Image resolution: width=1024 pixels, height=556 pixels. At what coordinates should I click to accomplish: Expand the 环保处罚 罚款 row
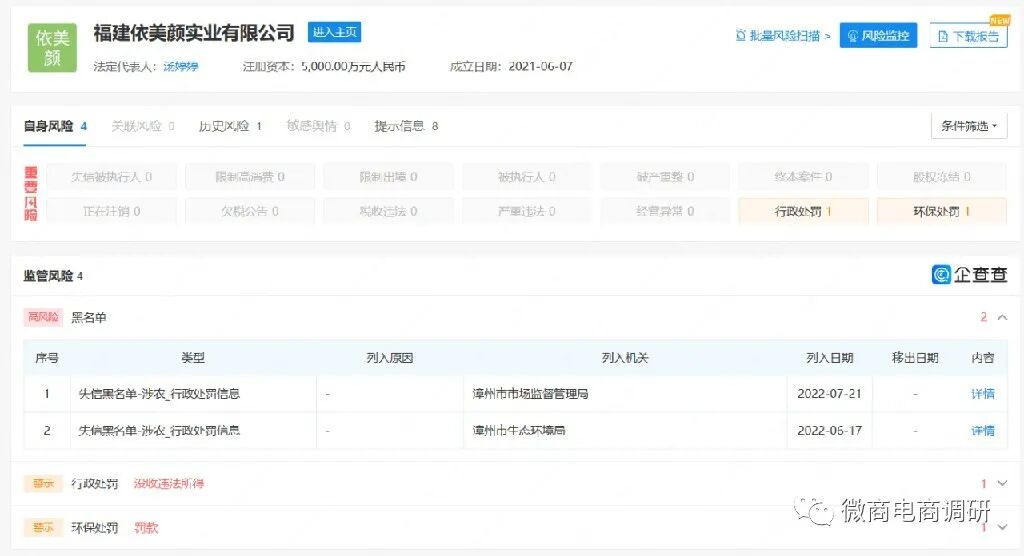pyautogui.click(x=1002, y=527)
